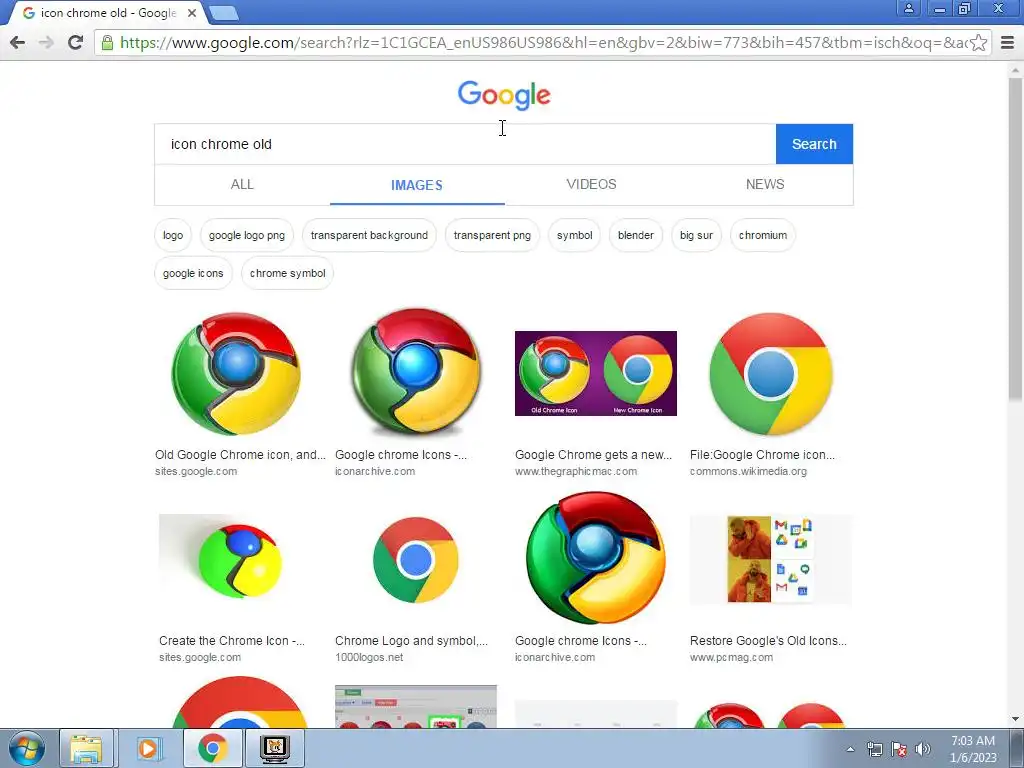Click 'Restore Google's Old Icons...' title
Screen dimensions: 1024x768
click(x=768, y=641)
